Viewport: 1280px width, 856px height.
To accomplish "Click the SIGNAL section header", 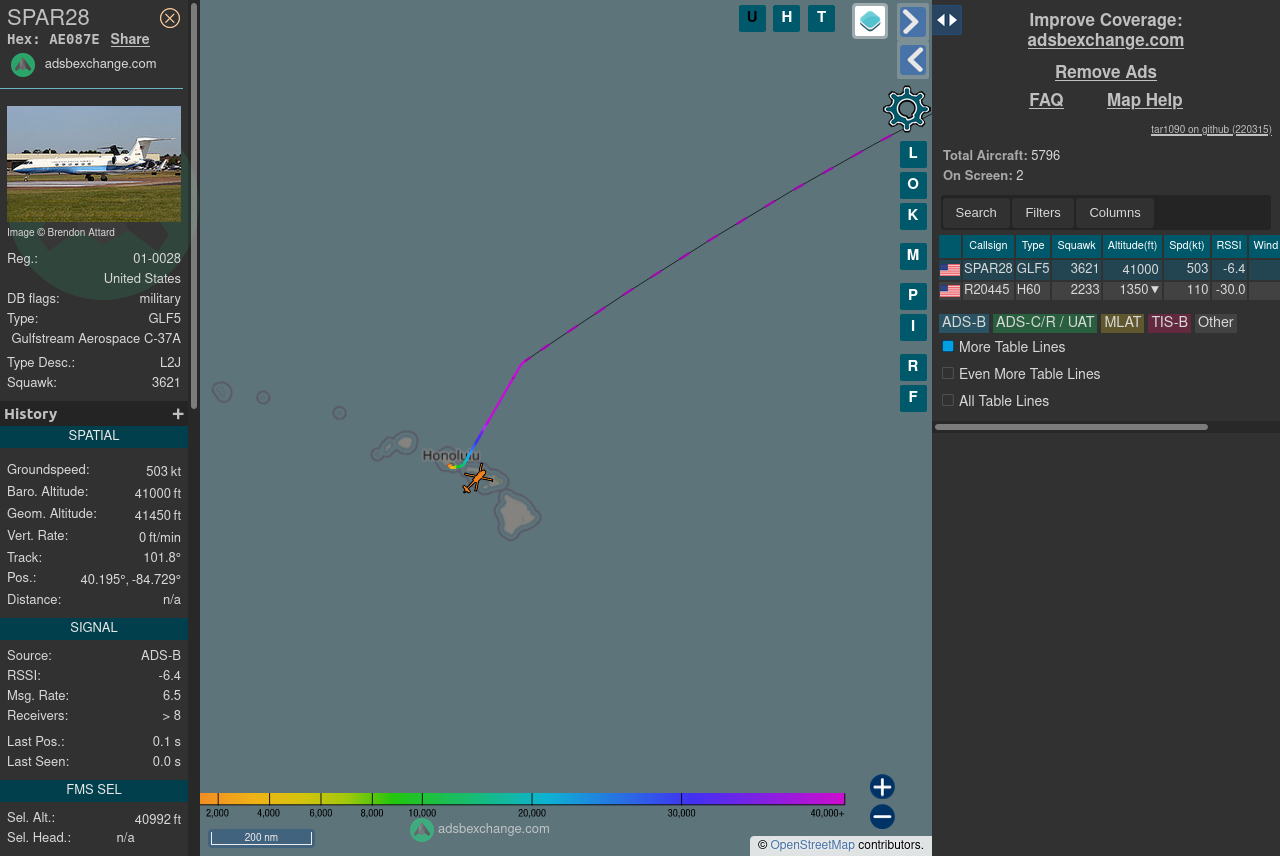I will [x=94, y=628].
